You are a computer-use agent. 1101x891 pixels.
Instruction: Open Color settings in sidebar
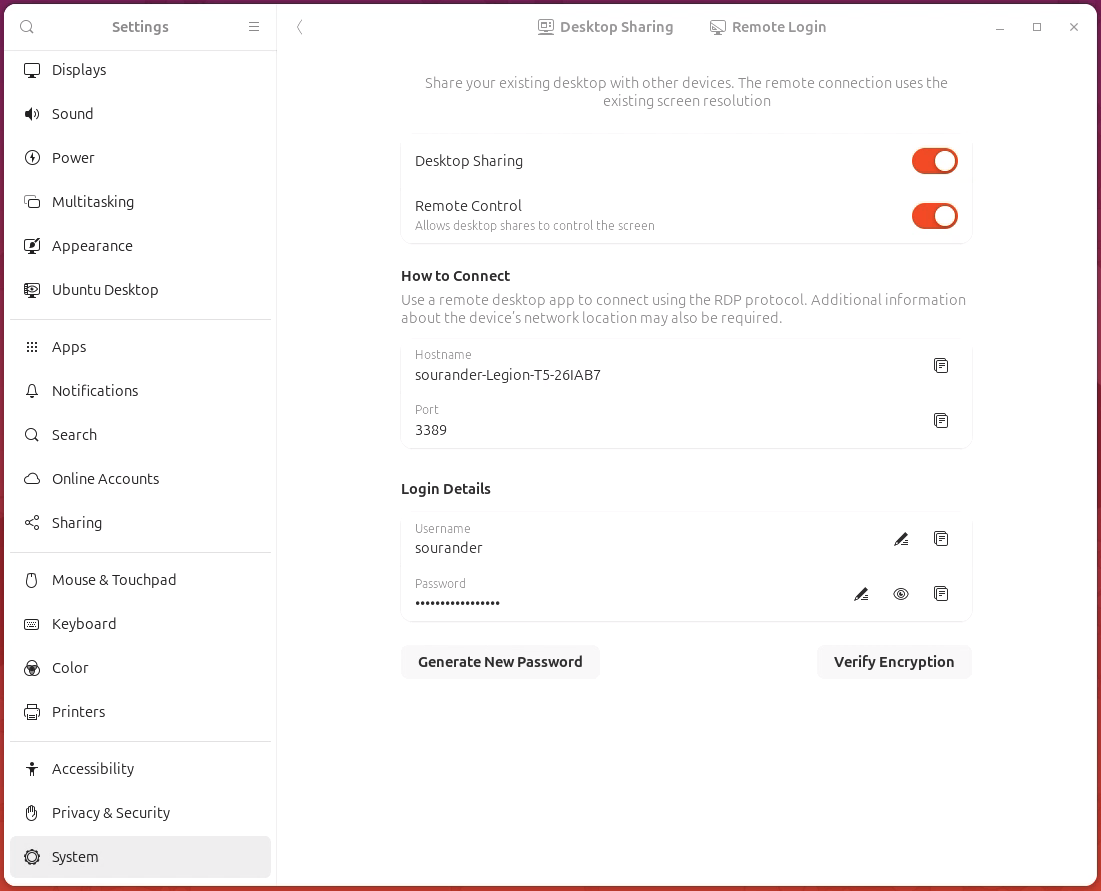click(x=69, y=667)
